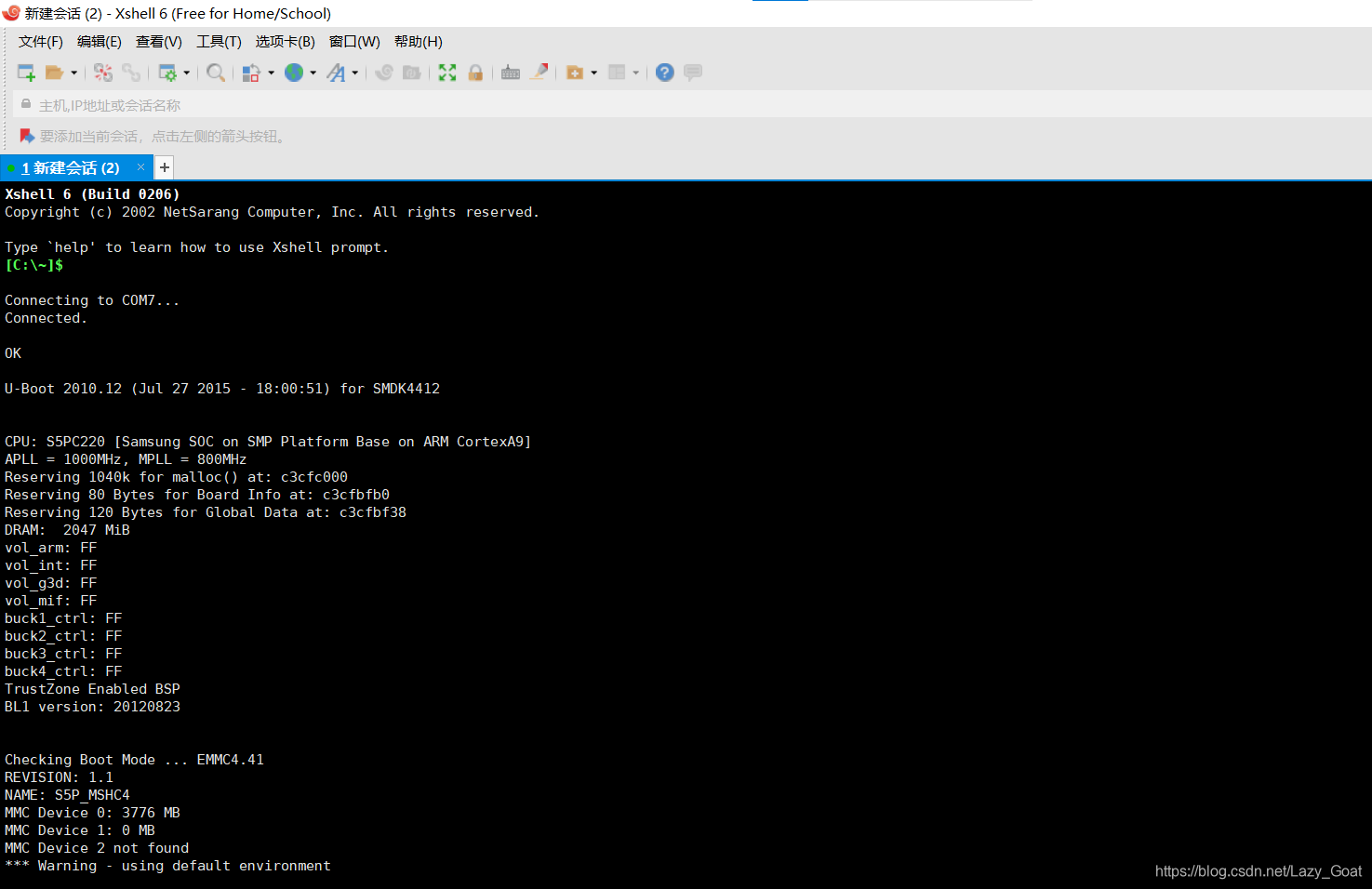Open the 窗口(W) menu
This screenshot has width=1372, height=889.
click(x=354, y=42)
